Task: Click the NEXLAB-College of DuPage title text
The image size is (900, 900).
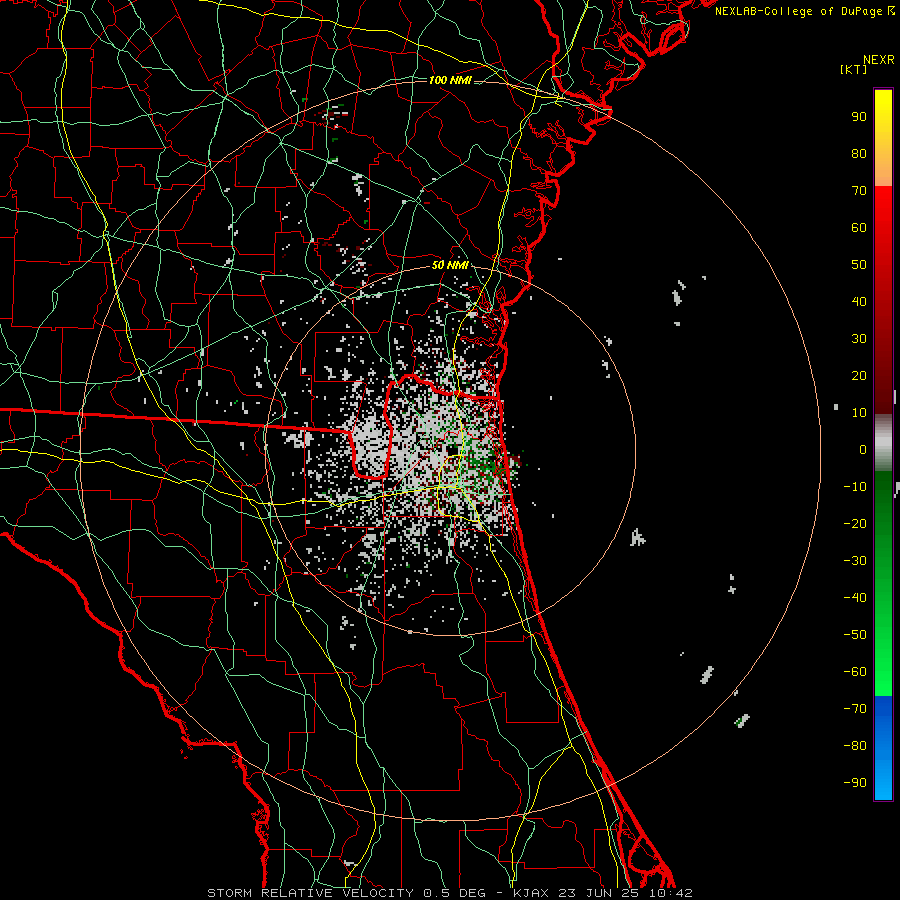Action: tap(801, 11)
